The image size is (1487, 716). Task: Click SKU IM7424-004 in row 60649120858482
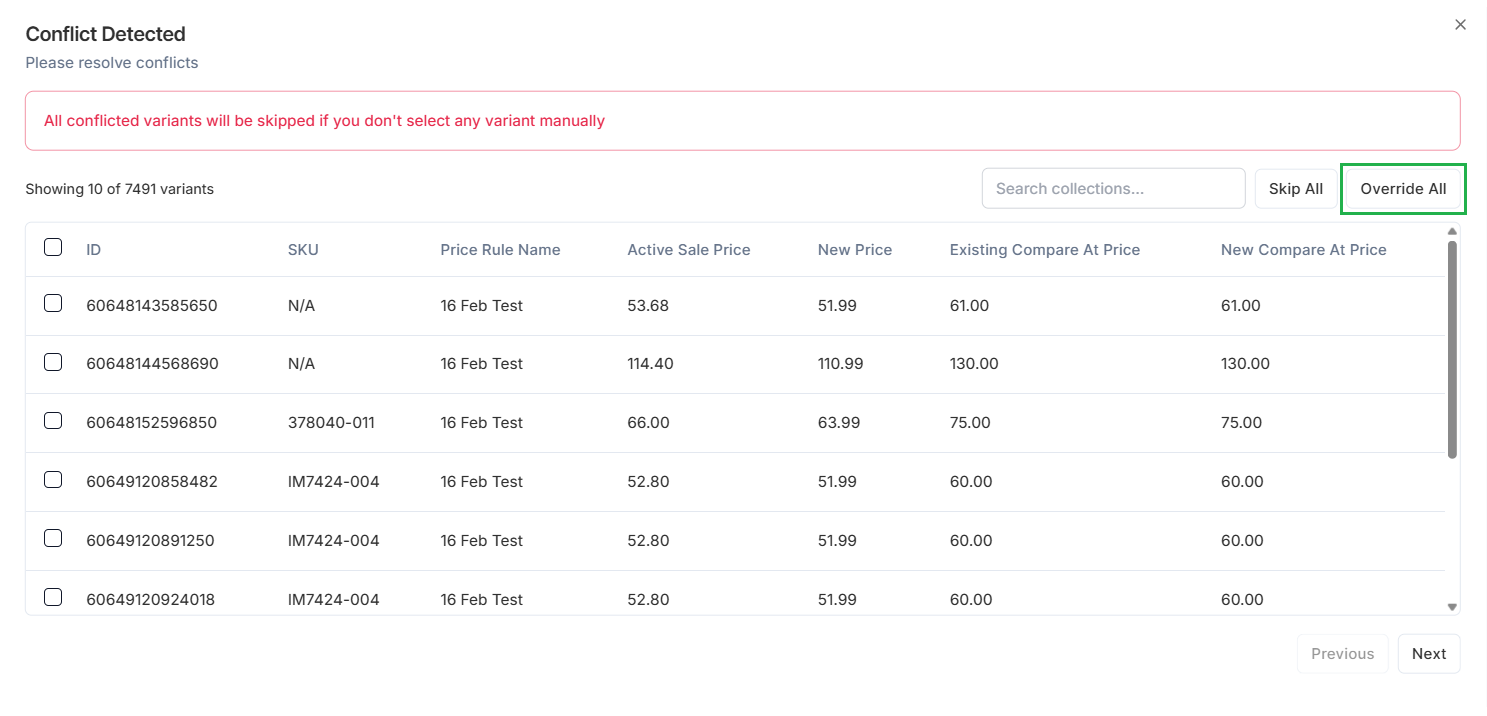(334, 482)
